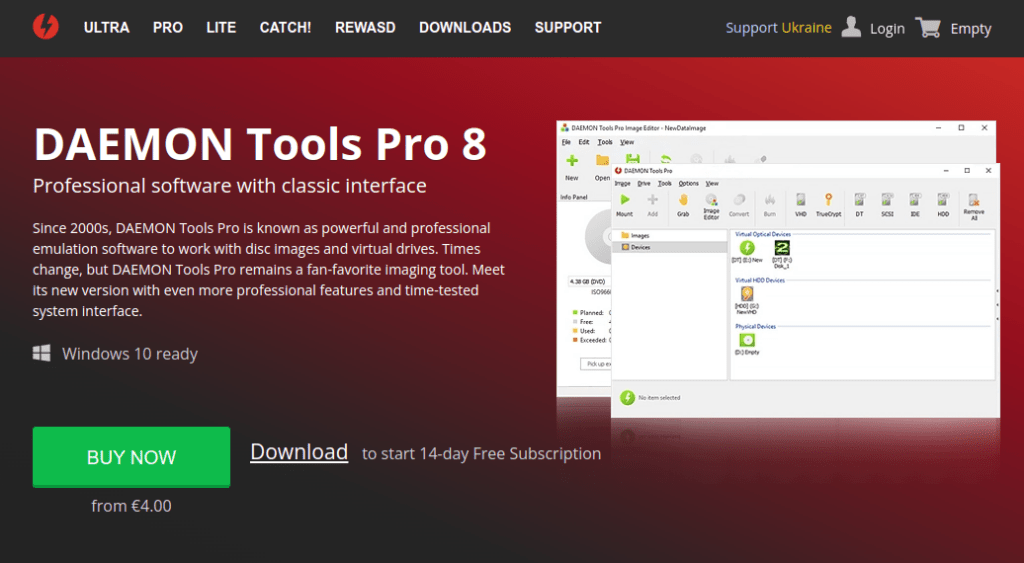Click the Convert toolbar icon

tap(739, 200)
